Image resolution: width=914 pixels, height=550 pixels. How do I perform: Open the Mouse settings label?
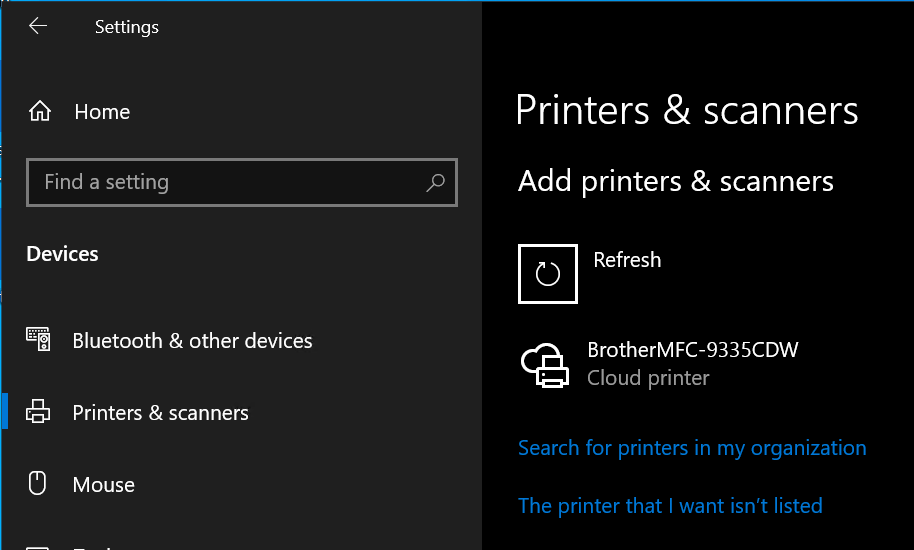(103, 485)
